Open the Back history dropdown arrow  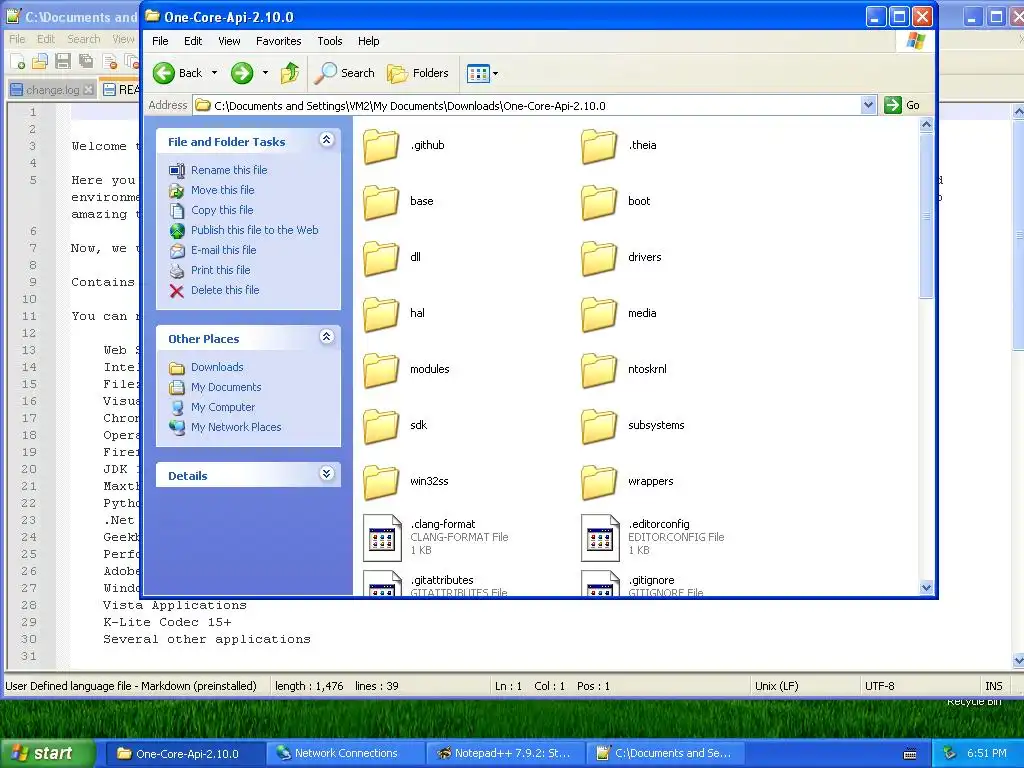click(x=214, y=73)
